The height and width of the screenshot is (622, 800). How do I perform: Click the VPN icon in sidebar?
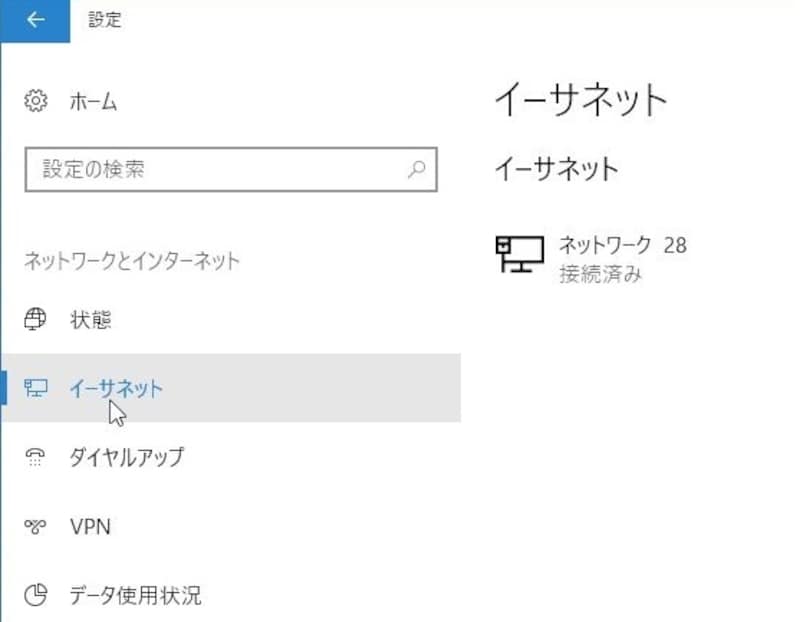36,526
